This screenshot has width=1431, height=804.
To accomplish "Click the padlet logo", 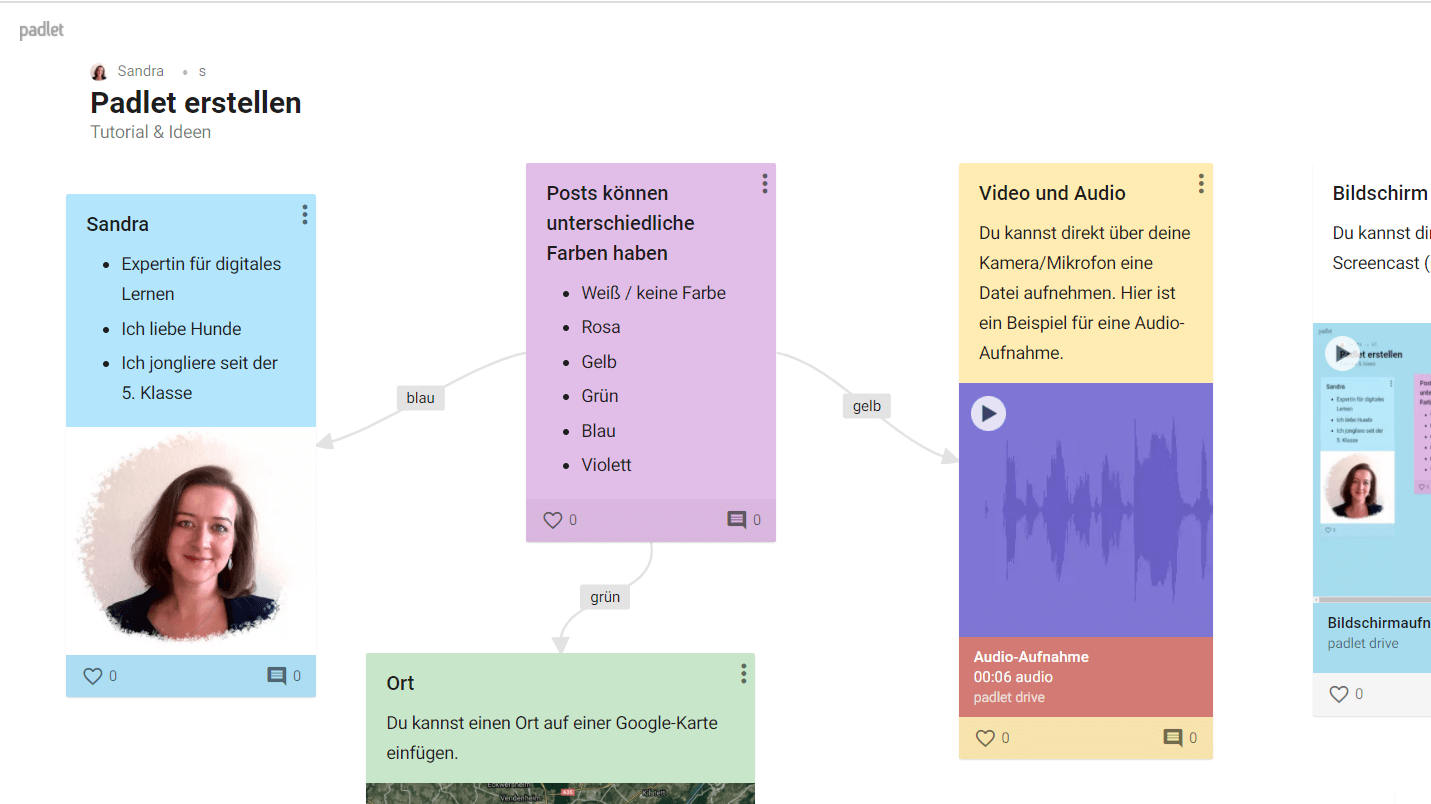I will 41,30.
